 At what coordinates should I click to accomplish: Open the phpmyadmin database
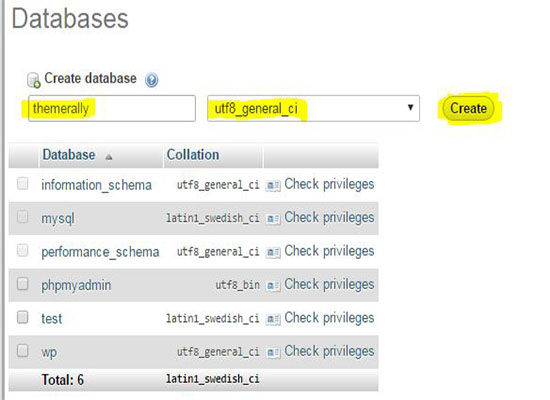76,285
